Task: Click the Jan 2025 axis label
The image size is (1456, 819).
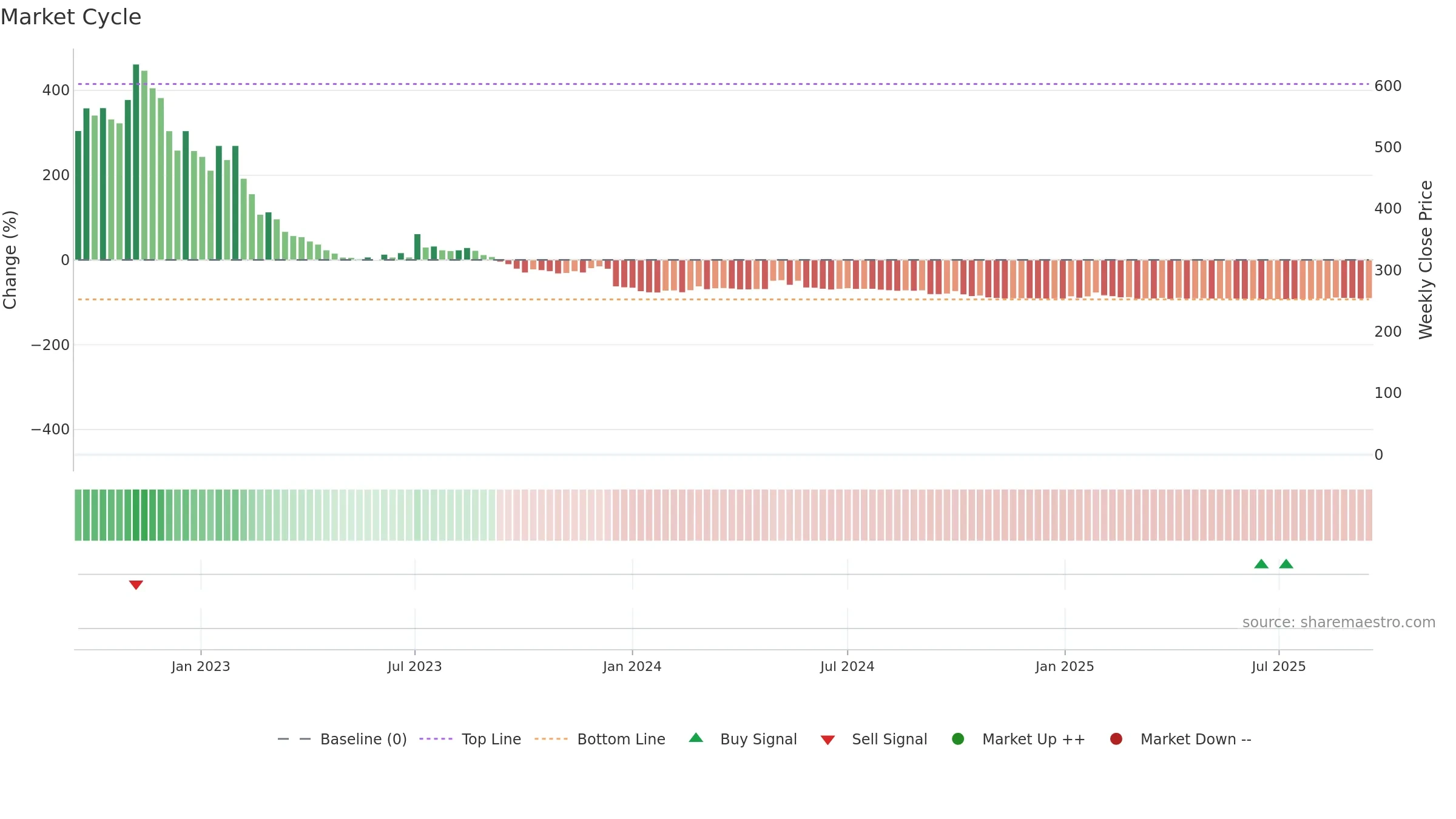Action: [x=1065, y=666]
